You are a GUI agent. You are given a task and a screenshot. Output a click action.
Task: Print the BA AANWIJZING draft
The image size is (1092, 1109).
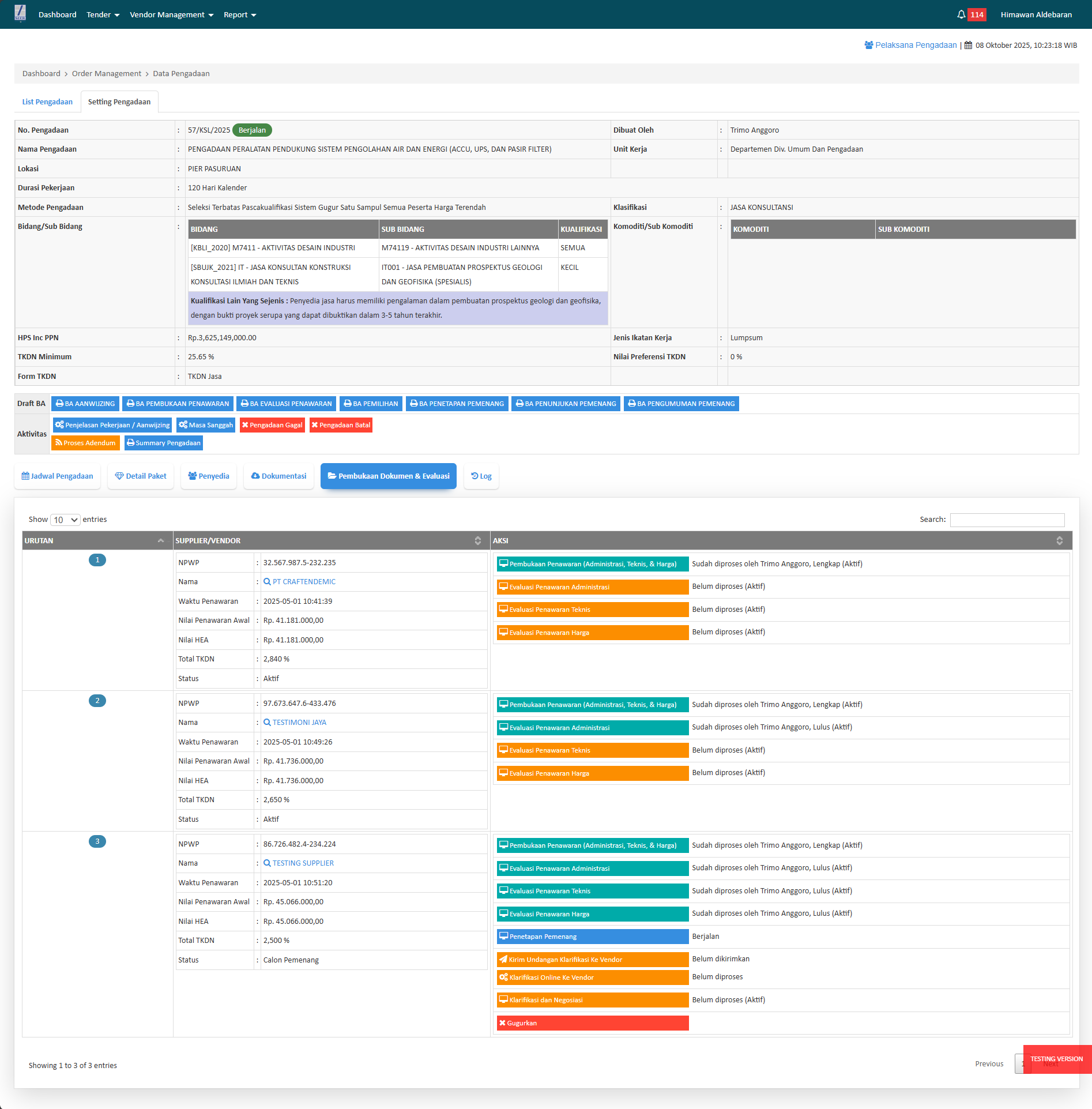click(85, 404)
